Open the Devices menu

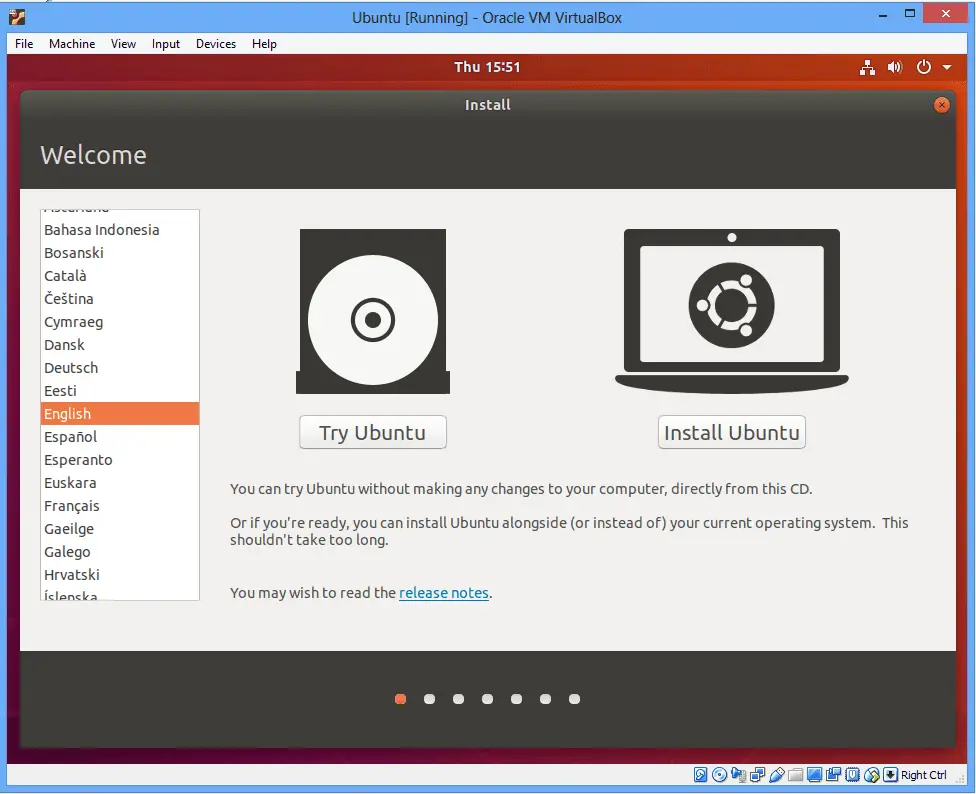(x=216, y=44)
